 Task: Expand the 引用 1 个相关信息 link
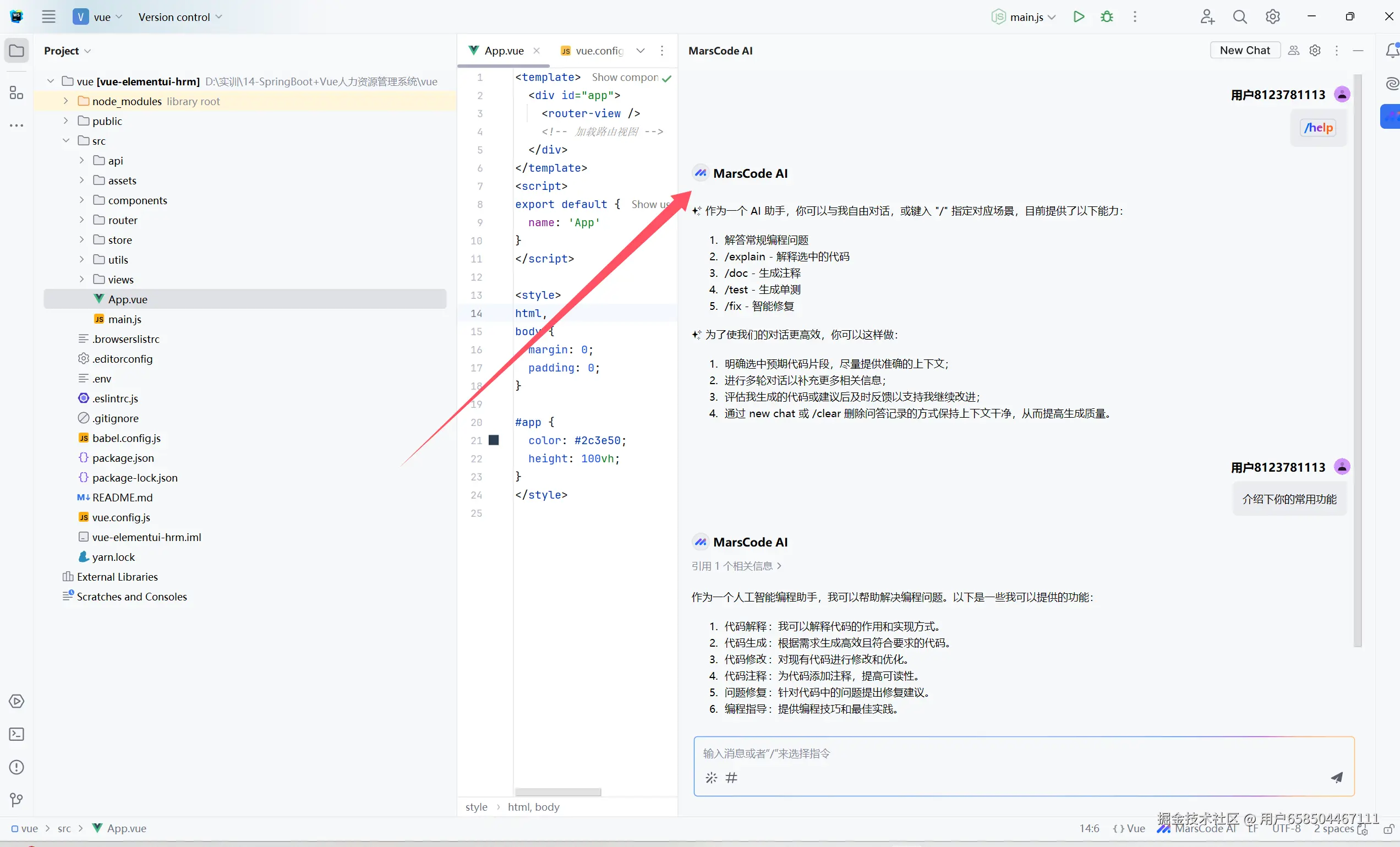click(x=736, y=566)
